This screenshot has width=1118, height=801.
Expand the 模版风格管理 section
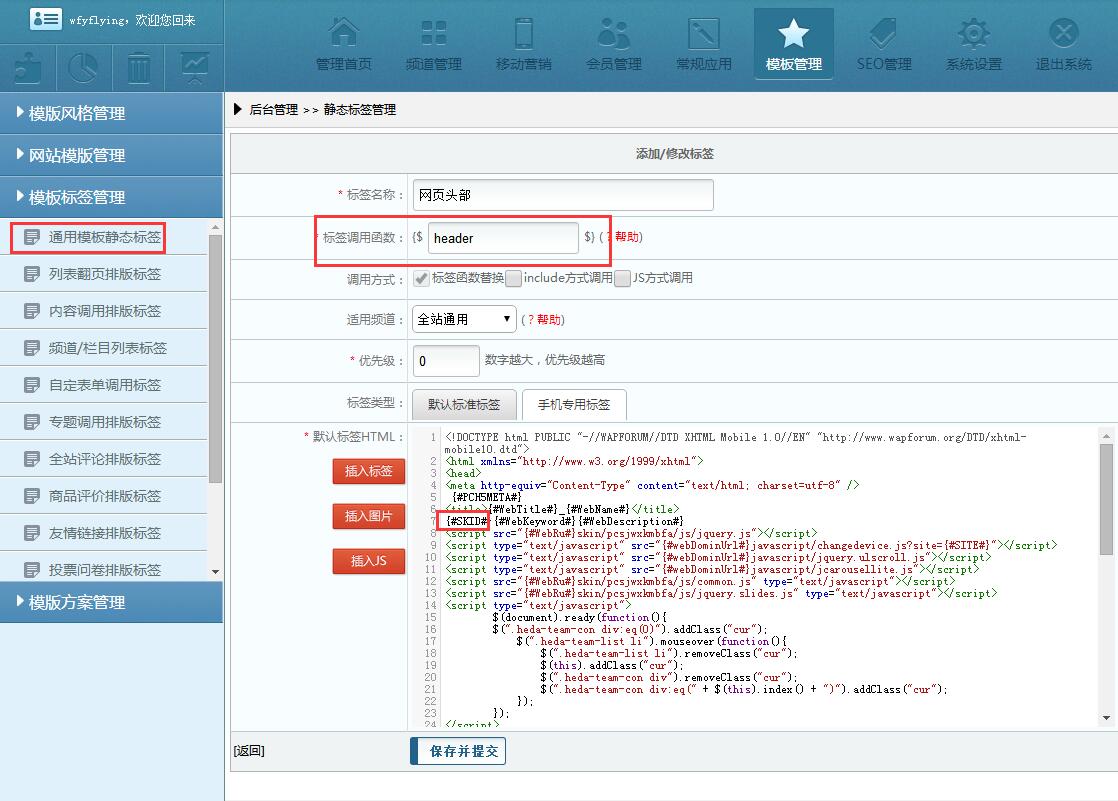pos(111,113)
